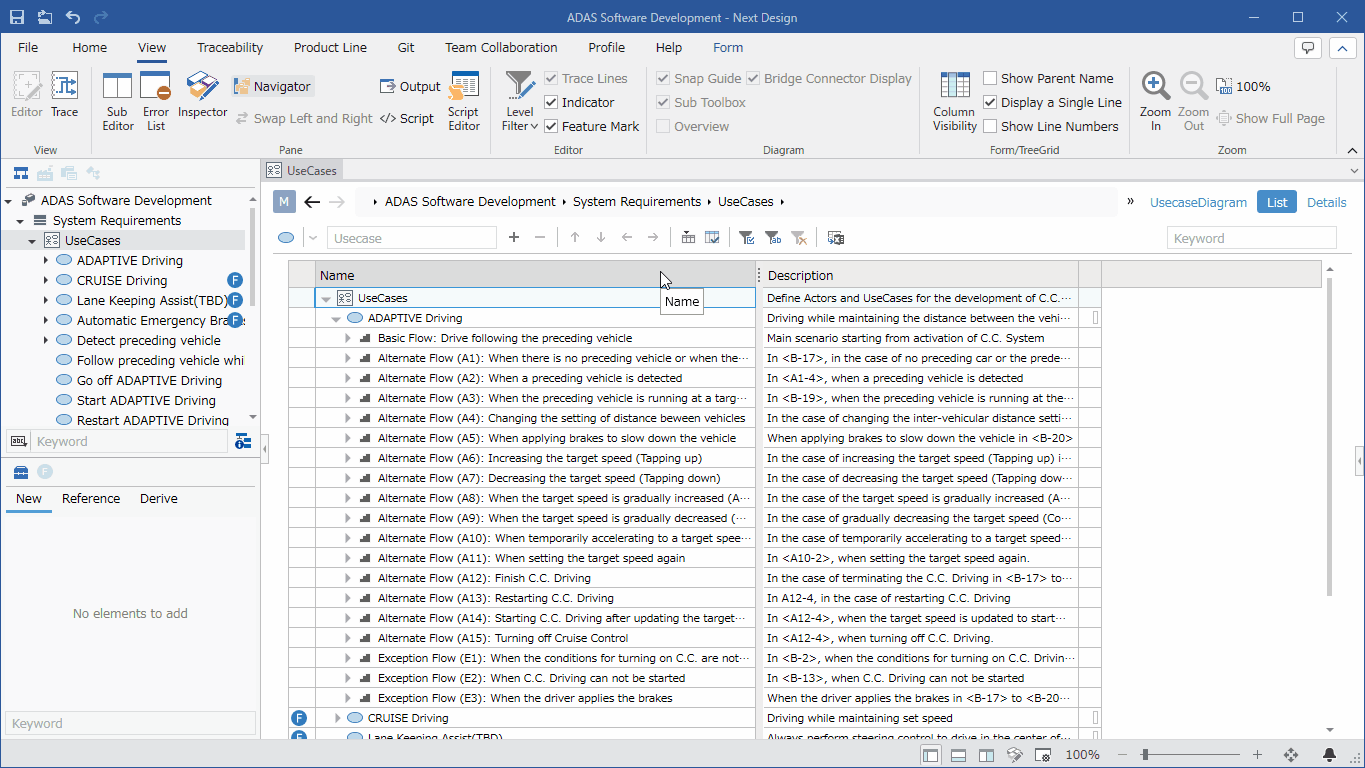
Task: Open the dropdown arrow beside Usecase field
Action: [313, 238]
